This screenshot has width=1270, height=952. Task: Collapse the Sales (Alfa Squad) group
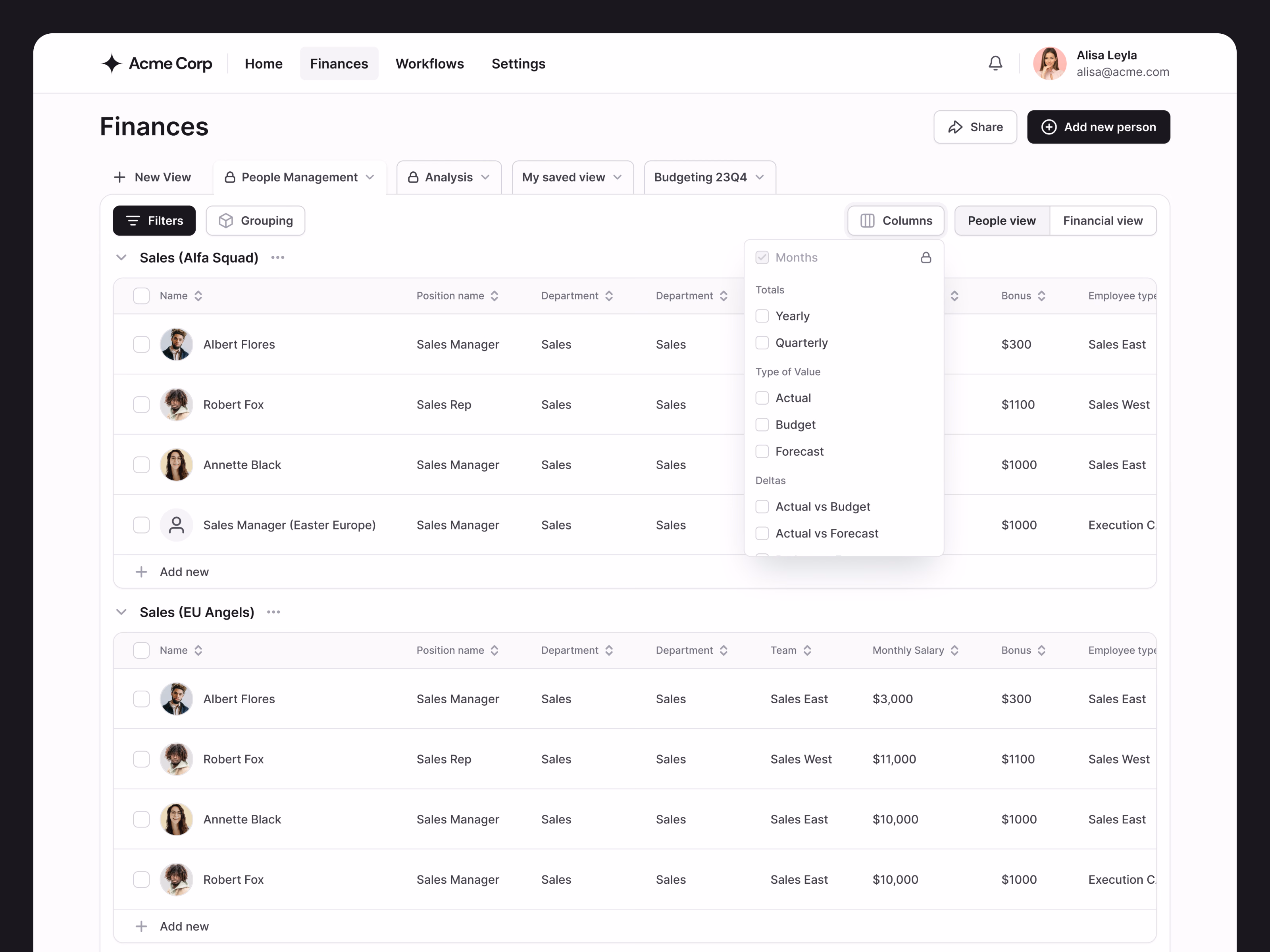(x=121, y=258)
